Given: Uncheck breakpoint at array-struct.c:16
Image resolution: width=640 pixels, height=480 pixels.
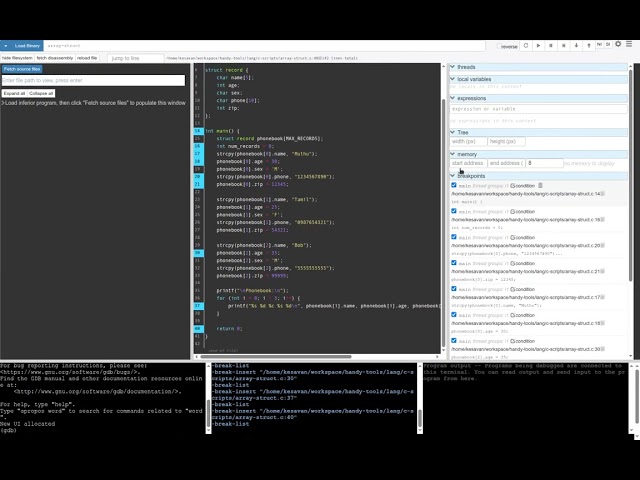Looking at the screenshot, I should pyautogui.click(x=453, y=211).
